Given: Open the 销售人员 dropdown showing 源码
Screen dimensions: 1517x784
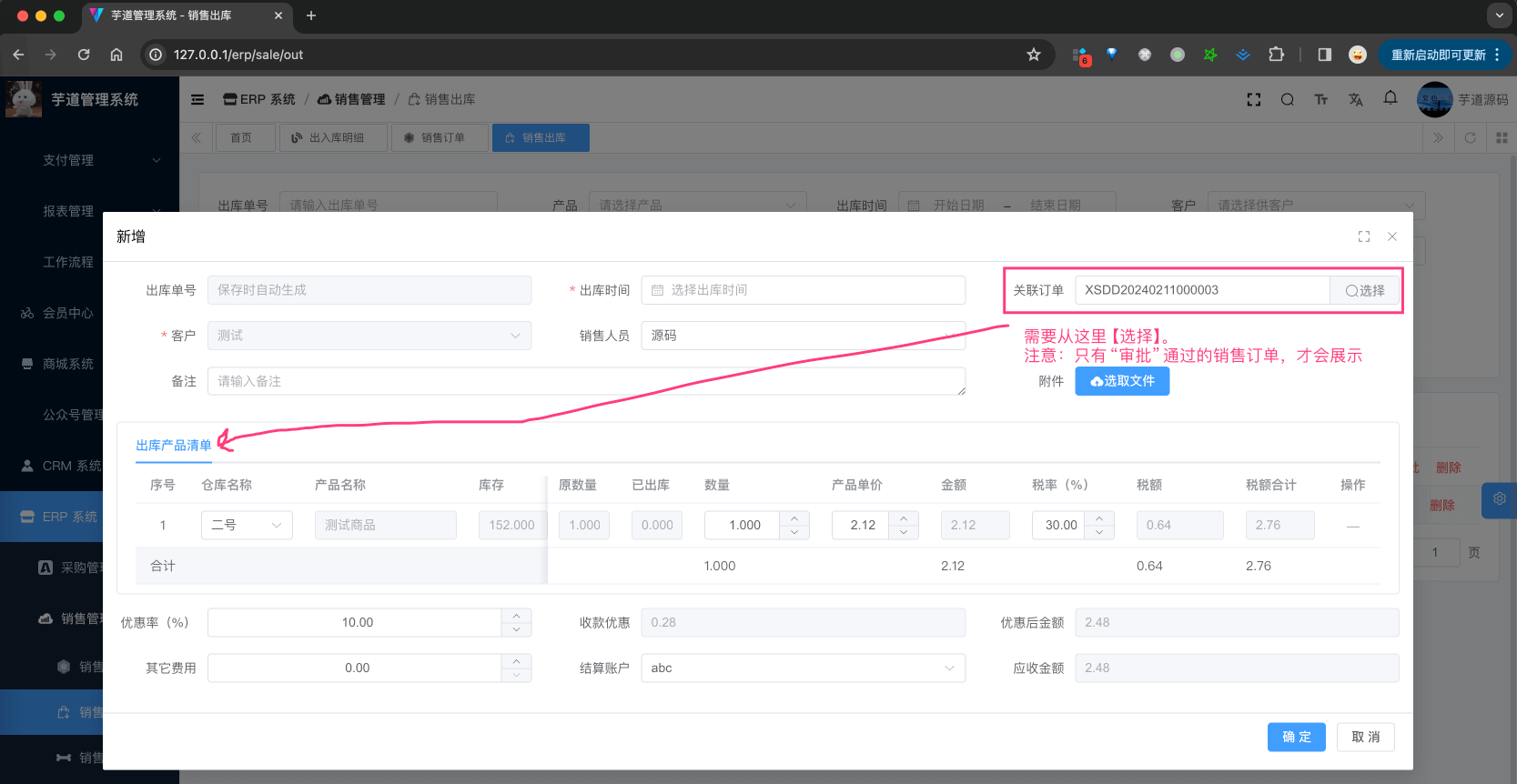Looking at the screenshot, I should [x=802, y=336].
